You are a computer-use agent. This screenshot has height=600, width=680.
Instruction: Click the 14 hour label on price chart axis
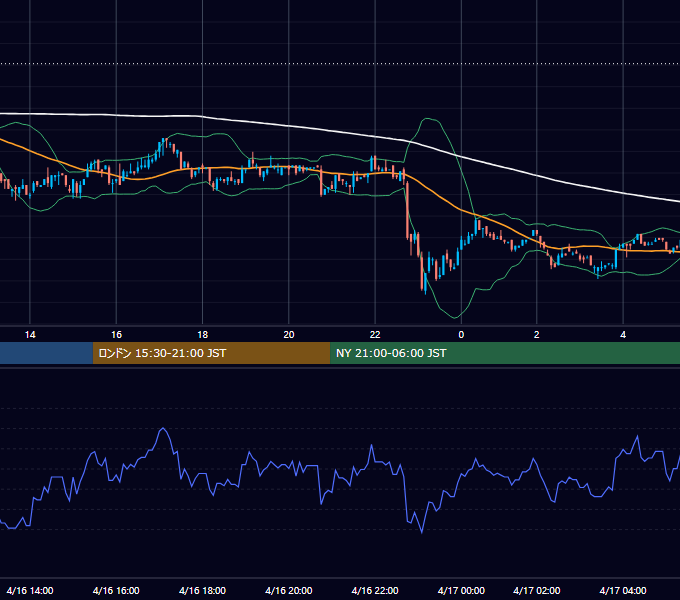pyautogui.click(x=30, y=335)
